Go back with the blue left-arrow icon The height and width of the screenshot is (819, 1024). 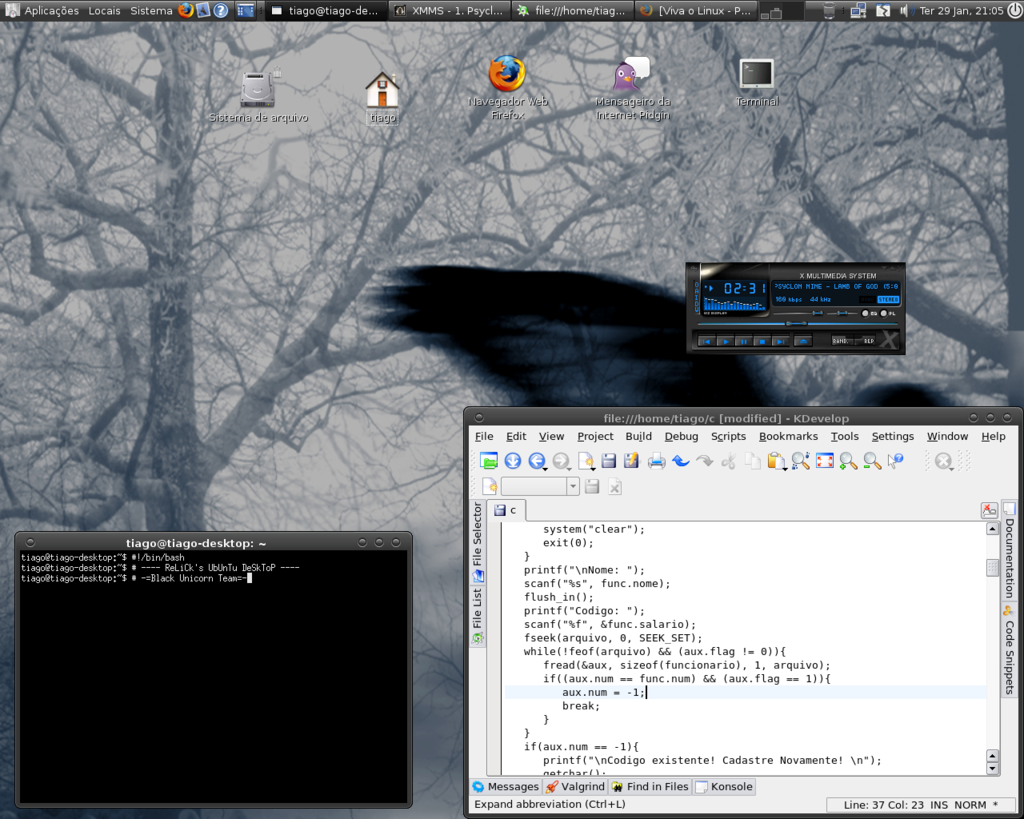pyautogui.click(x=536, y=461)
